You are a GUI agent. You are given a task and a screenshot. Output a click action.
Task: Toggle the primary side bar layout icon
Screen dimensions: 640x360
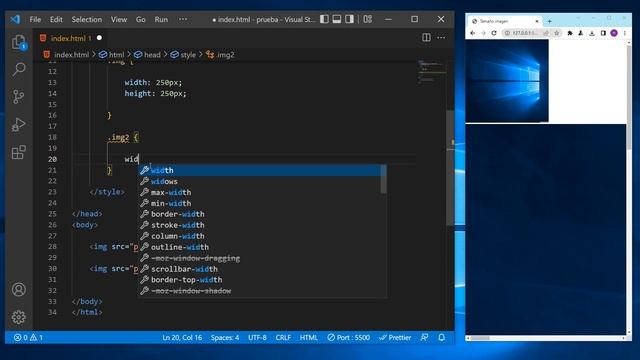tap(324, 19)
